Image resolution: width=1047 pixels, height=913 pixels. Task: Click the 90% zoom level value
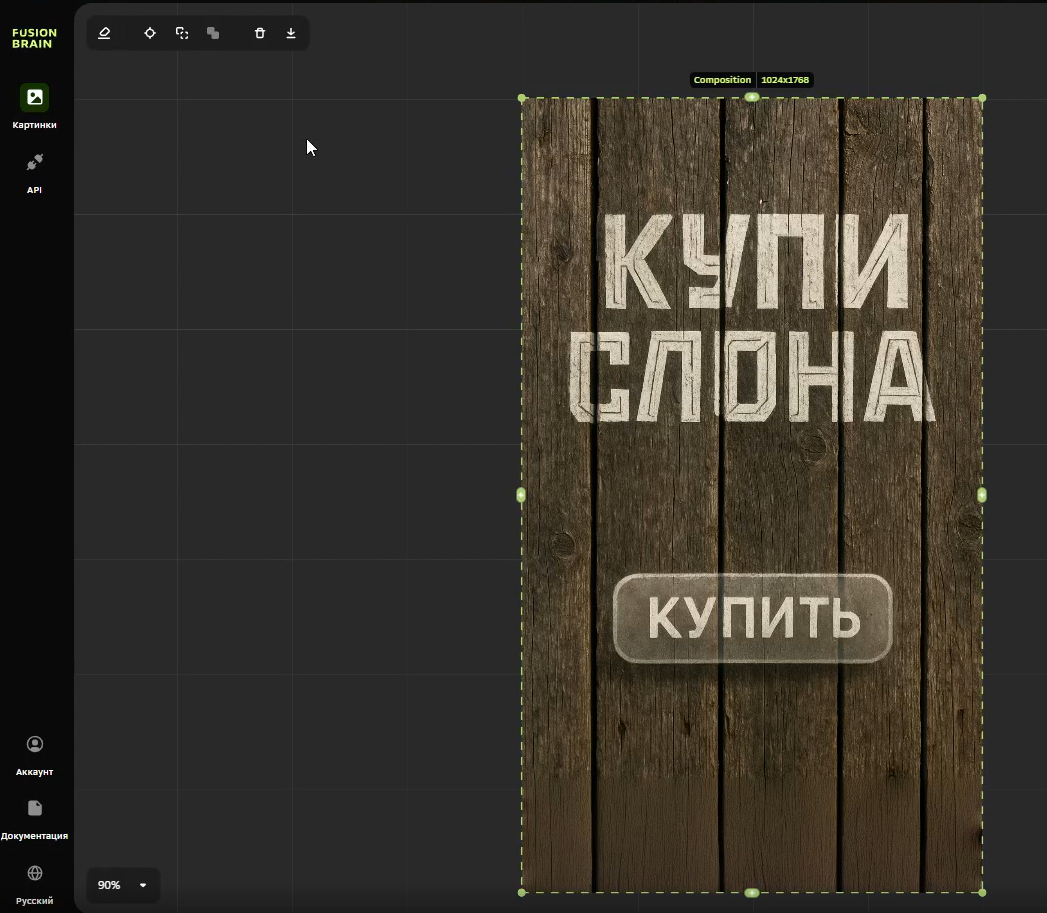109,885
